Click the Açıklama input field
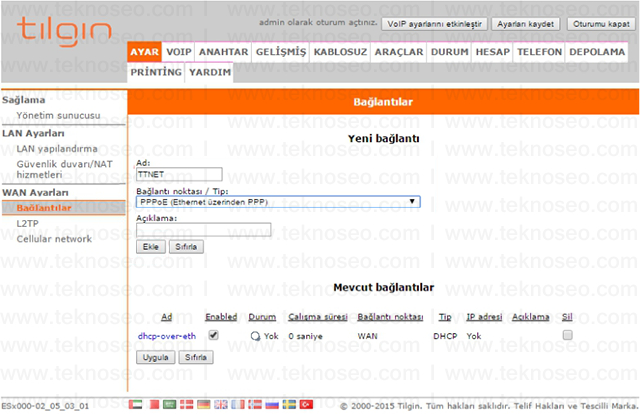The width and height of the screenshot is (640, 414). pos(204,229)
